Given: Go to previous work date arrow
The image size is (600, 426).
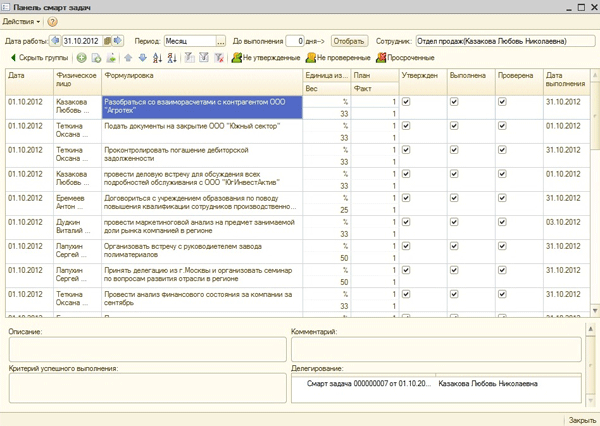Looking at the screenshot, I should tap(55, 41).
